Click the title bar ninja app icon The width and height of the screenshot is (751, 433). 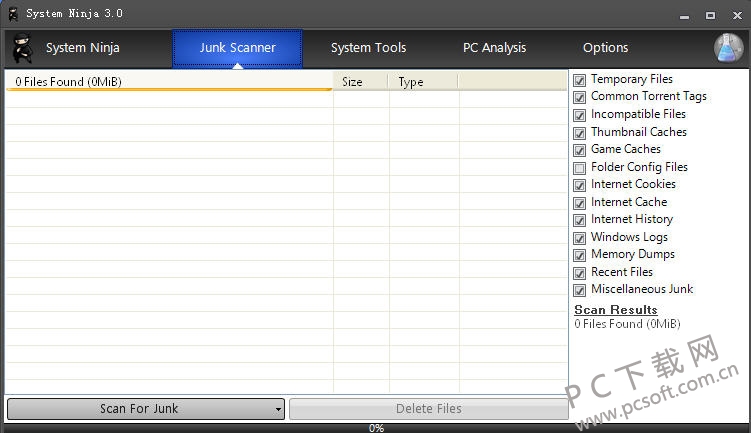13,14
